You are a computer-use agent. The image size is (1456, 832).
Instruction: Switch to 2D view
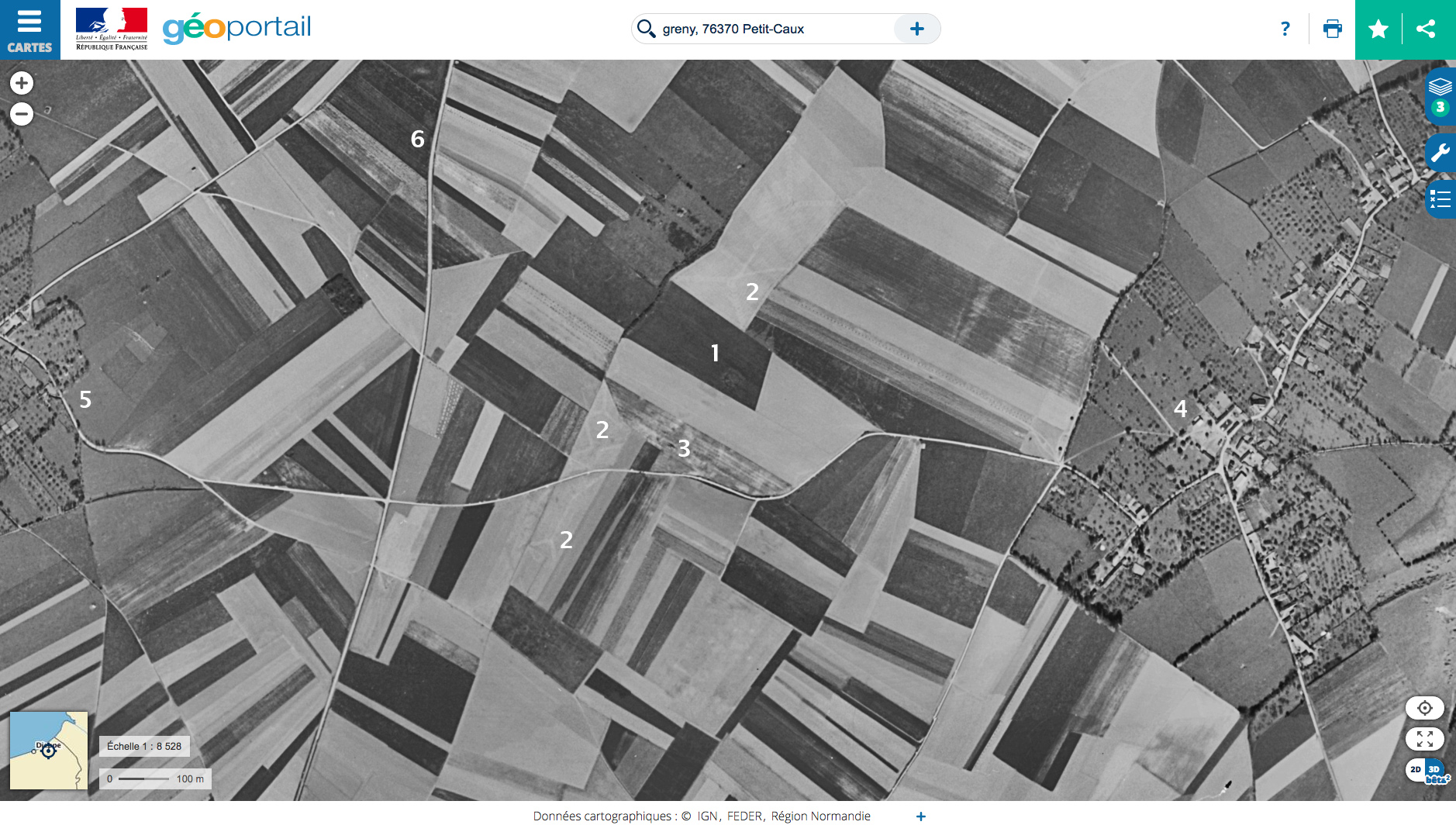coord(1415,769)
